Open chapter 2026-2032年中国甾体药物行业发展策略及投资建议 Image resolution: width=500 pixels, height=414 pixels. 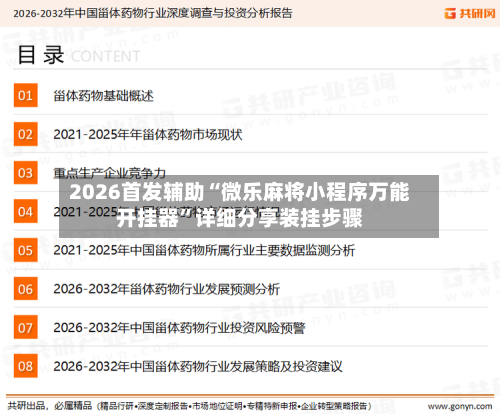(198, 366)
